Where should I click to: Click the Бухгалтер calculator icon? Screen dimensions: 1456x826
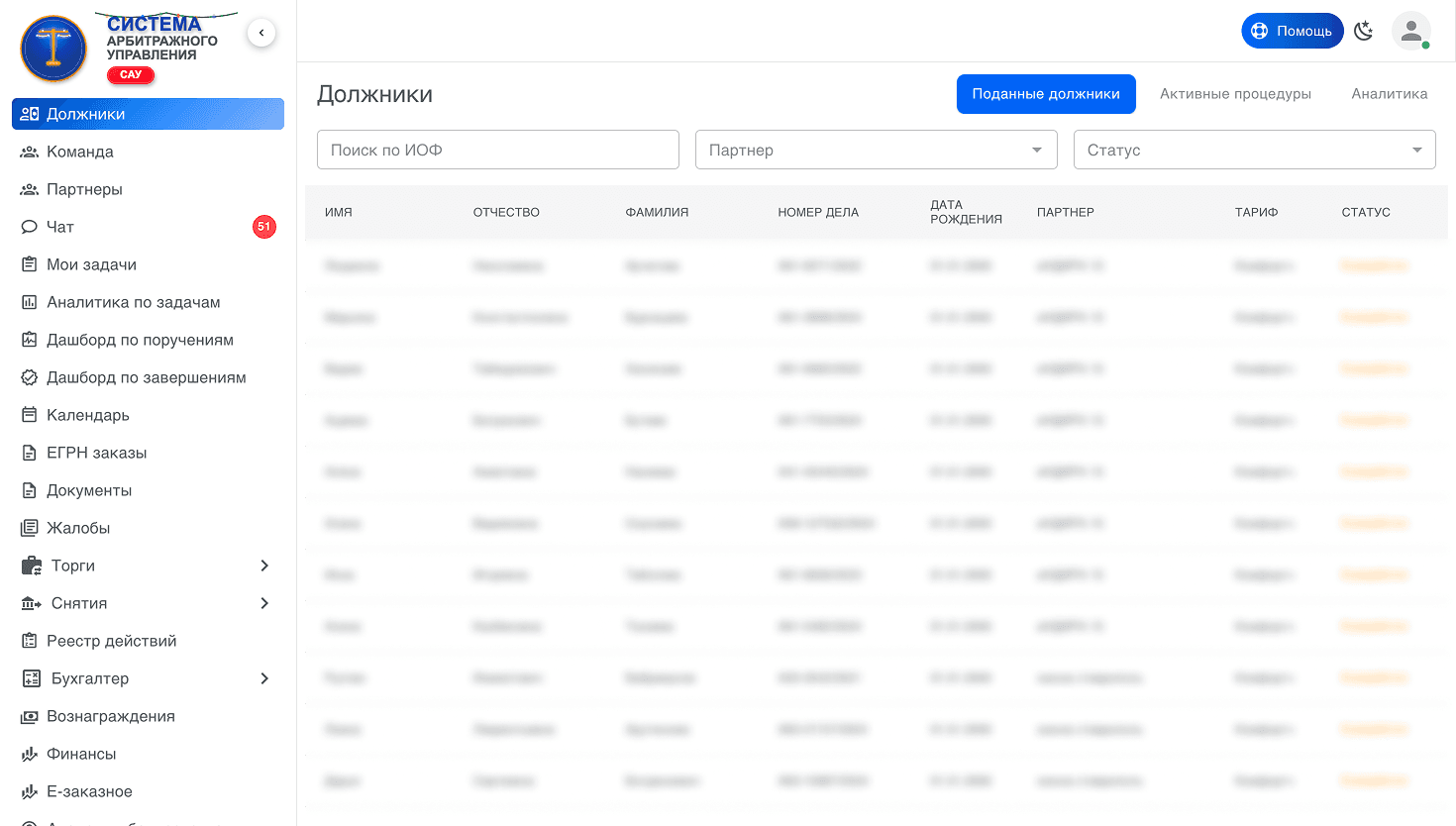point(32,678)
